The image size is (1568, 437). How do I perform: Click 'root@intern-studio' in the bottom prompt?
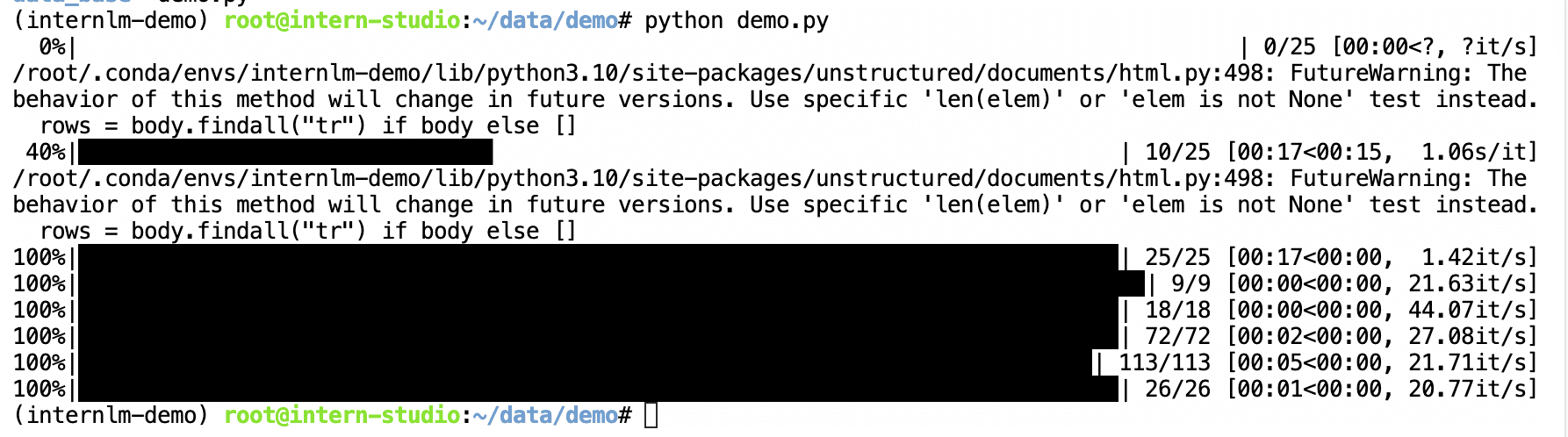coord(342,415)
